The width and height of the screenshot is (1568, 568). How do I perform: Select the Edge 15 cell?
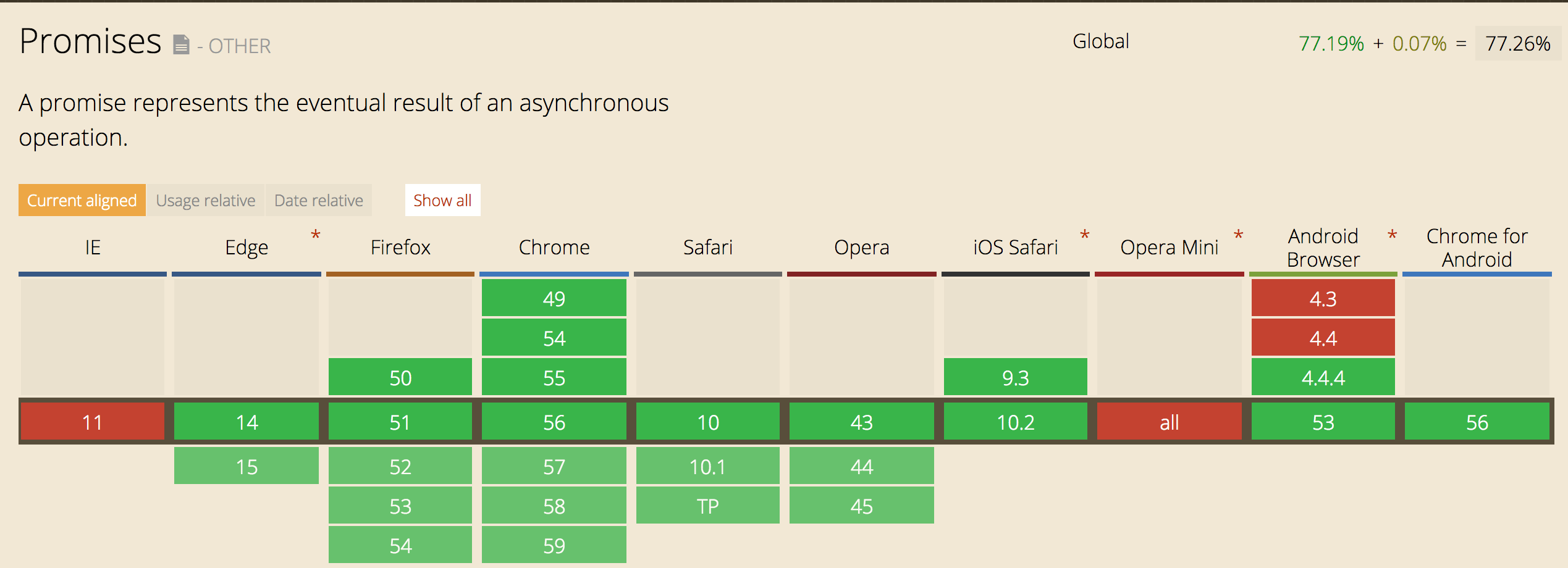point(247,466)
